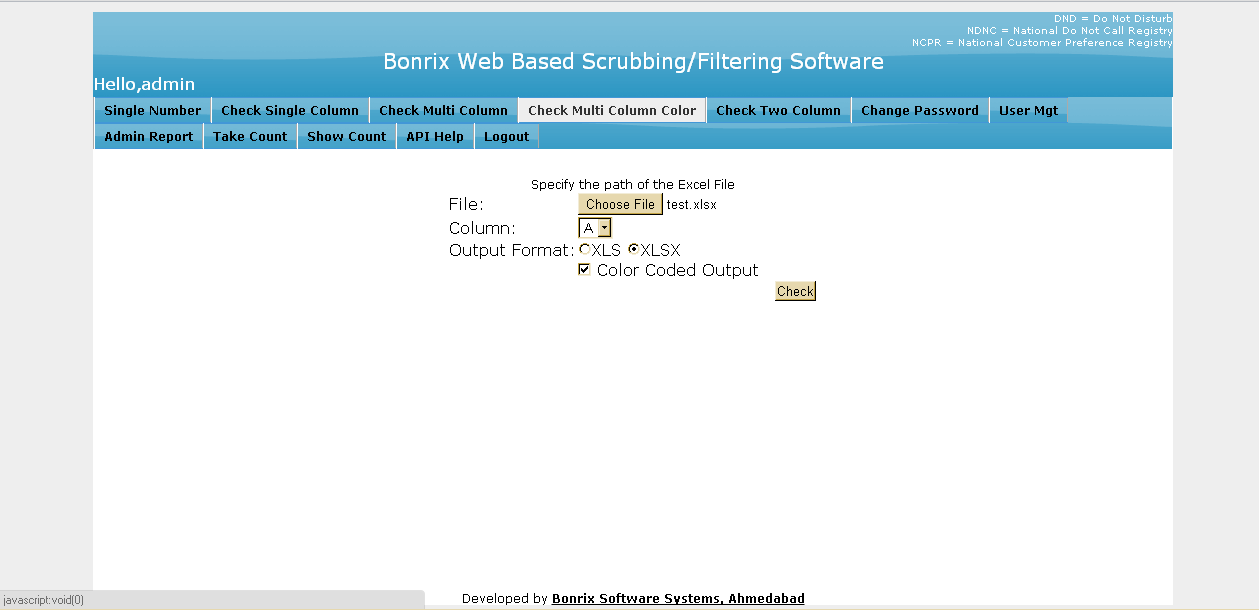The image size is (1259, 610).
Task: Open the Bonrix Software Systems, Ahmedabad link
Action: click(x=678, y=599)
